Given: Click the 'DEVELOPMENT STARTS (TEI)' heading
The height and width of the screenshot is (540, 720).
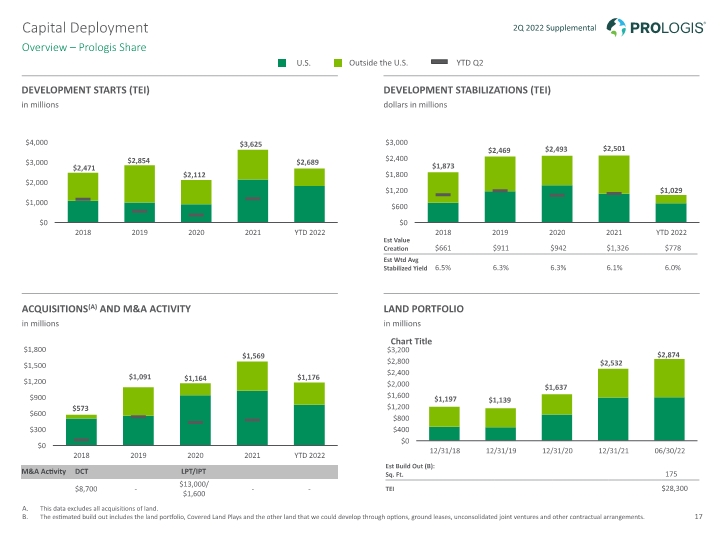Looking at the screenshot, I should pyautogui.click(x=85, y=90).
